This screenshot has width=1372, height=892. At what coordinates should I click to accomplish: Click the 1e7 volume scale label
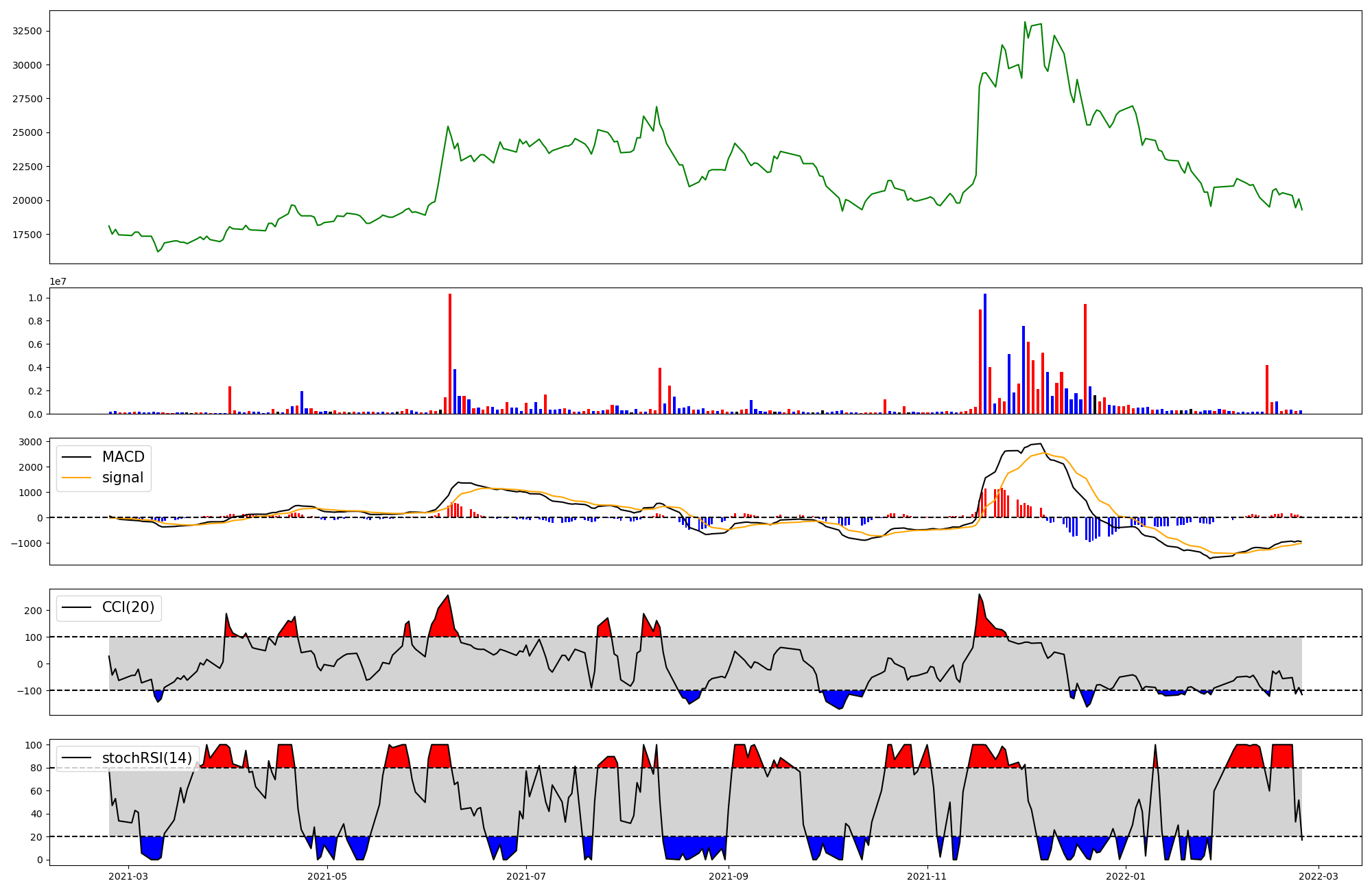(58, 281)
